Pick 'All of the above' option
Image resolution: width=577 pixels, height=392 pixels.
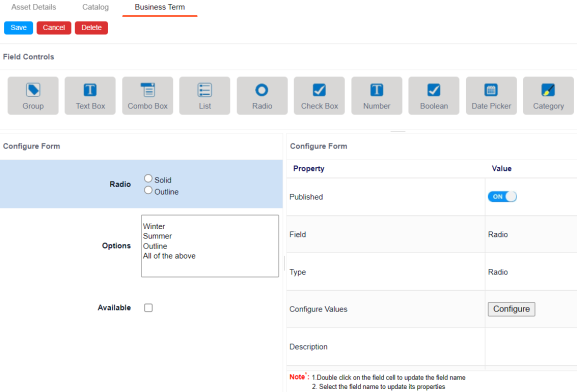click(169, 256)
